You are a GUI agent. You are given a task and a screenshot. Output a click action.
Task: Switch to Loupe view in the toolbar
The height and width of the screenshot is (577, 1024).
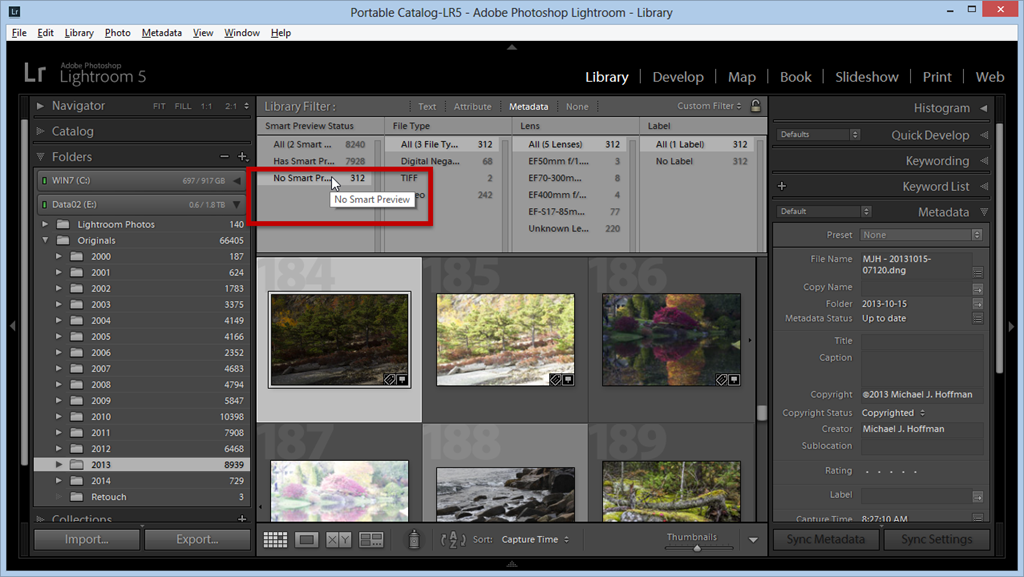click(307, 540)
